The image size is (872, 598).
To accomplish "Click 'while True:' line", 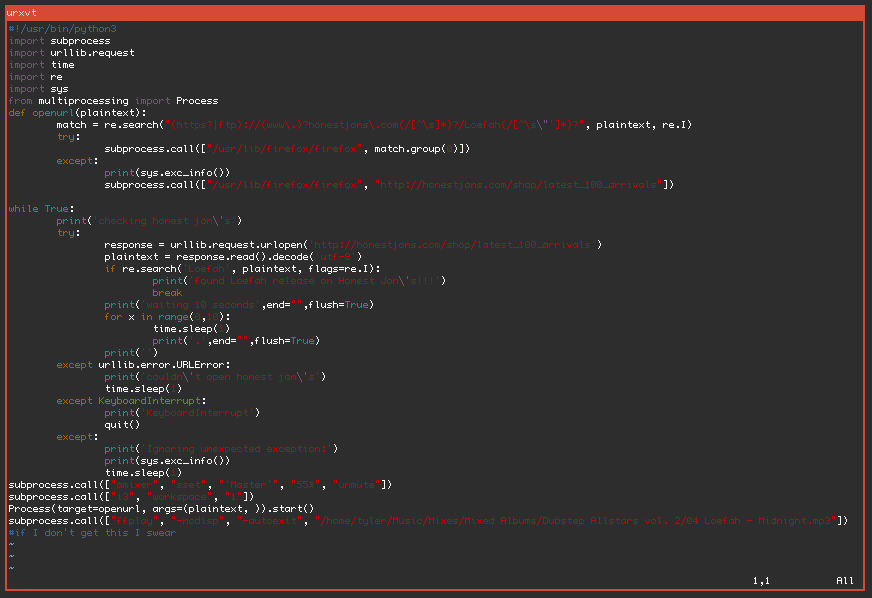I will 41,209.
